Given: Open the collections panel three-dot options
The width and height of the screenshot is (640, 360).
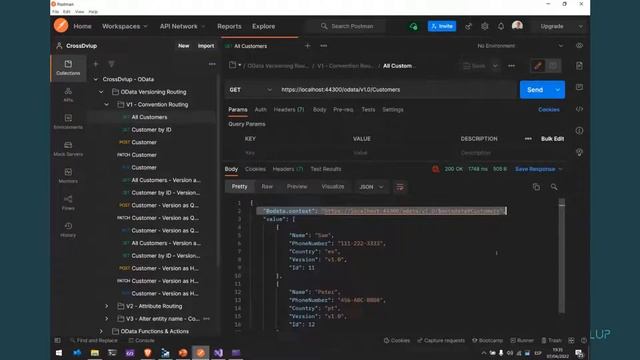Looking at the screenshot, I should point(212,64).
